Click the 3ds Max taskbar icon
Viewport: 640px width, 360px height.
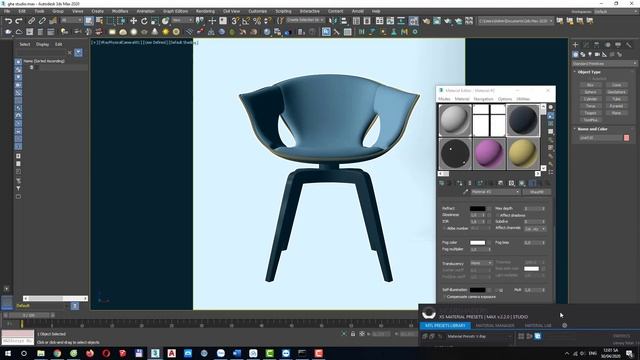click(155, 353)
